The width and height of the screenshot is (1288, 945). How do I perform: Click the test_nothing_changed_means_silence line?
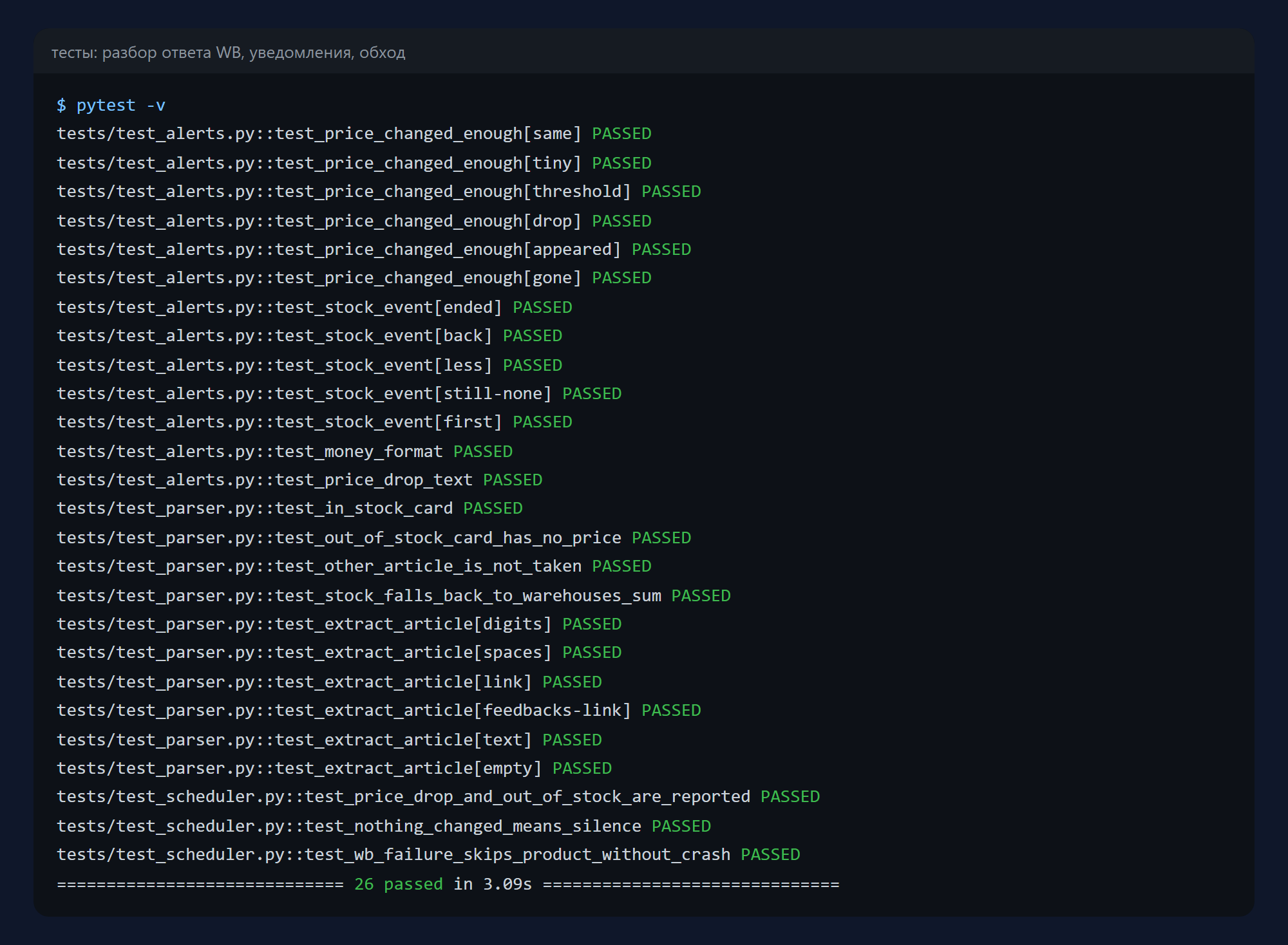384,826
